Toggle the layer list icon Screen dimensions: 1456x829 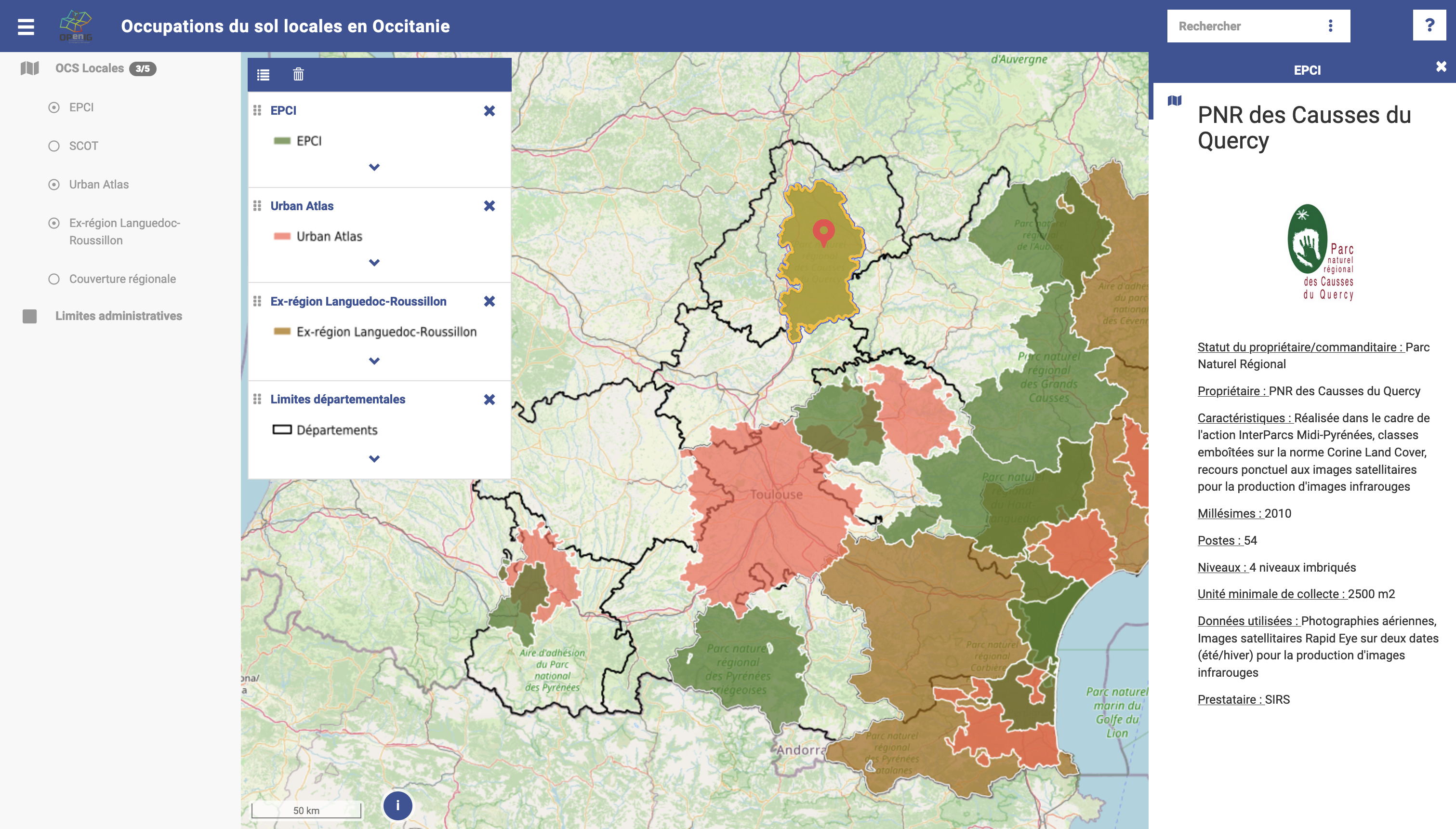pyautogui.click(x=263, y=75)
